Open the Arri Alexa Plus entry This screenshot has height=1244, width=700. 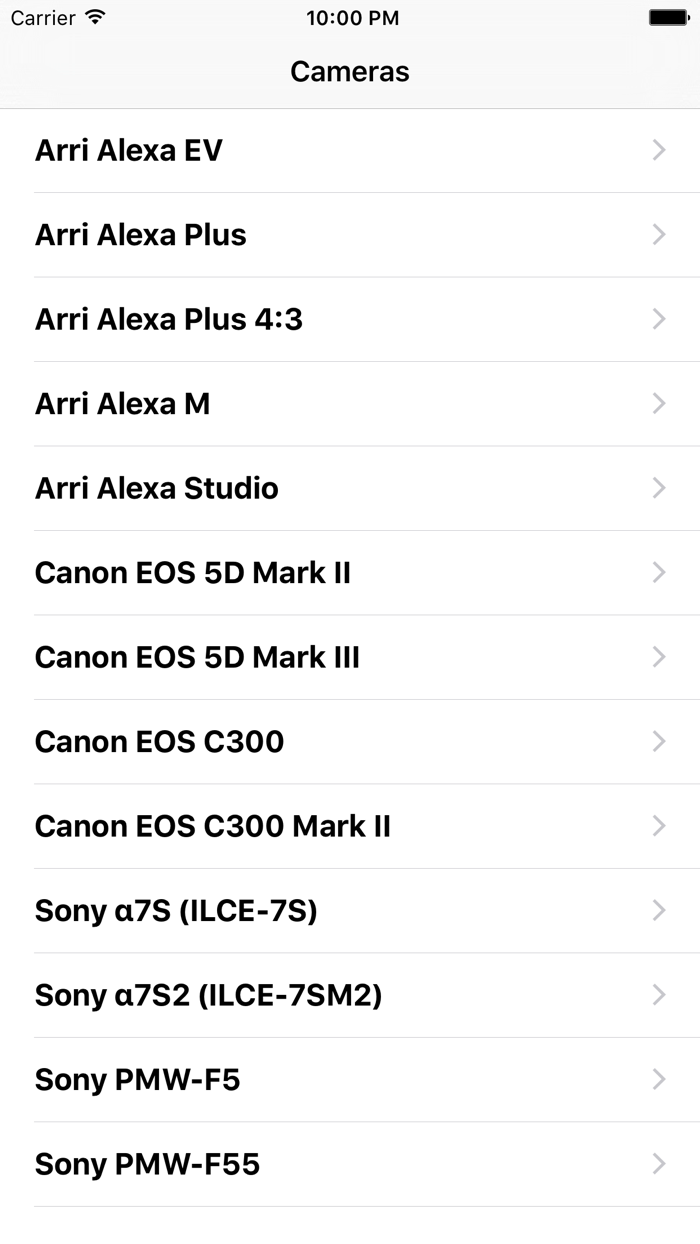[x=140, y=235]
